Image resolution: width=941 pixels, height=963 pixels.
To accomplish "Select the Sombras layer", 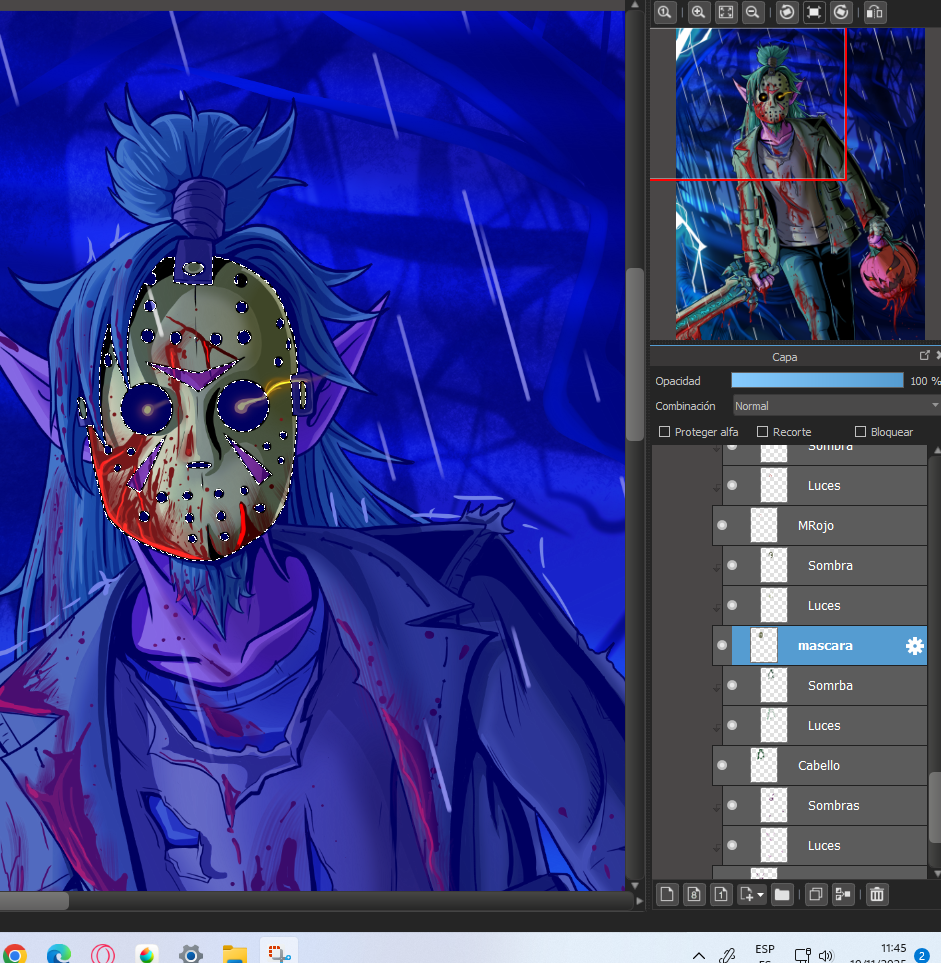I will point(824,805).
